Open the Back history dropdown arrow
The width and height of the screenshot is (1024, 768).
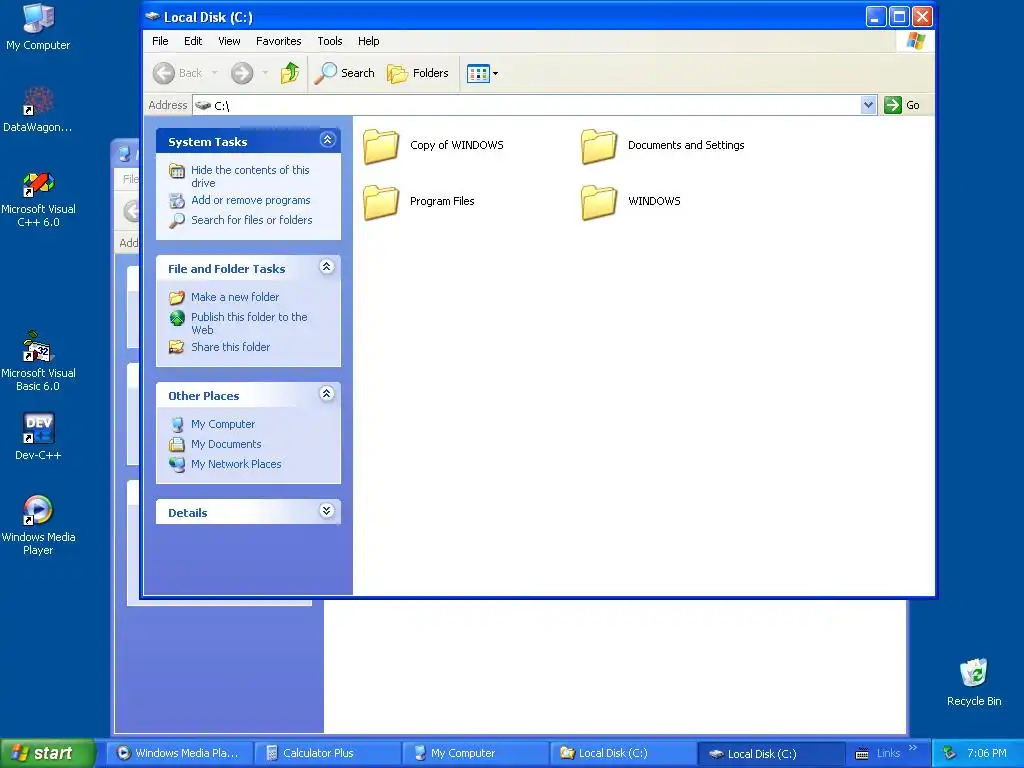[x=214, y=73]
